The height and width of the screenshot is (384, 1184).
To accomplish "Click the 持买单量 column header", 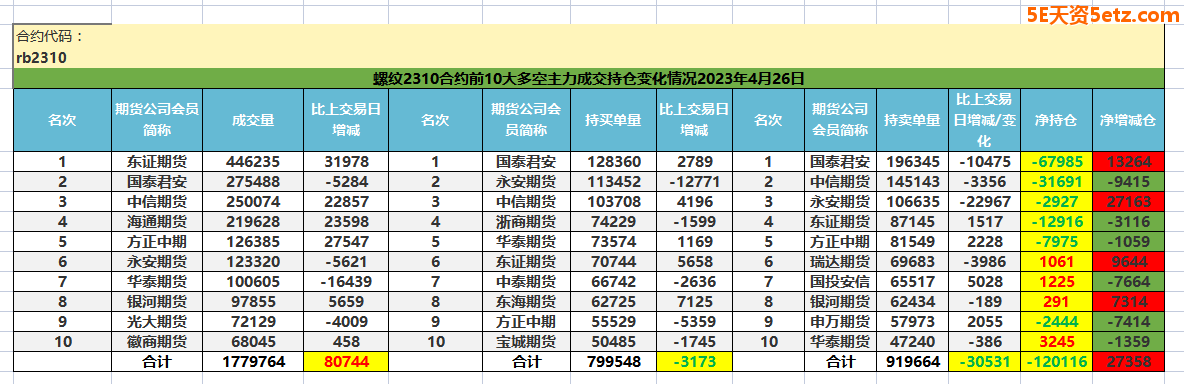I will point(614,120).
